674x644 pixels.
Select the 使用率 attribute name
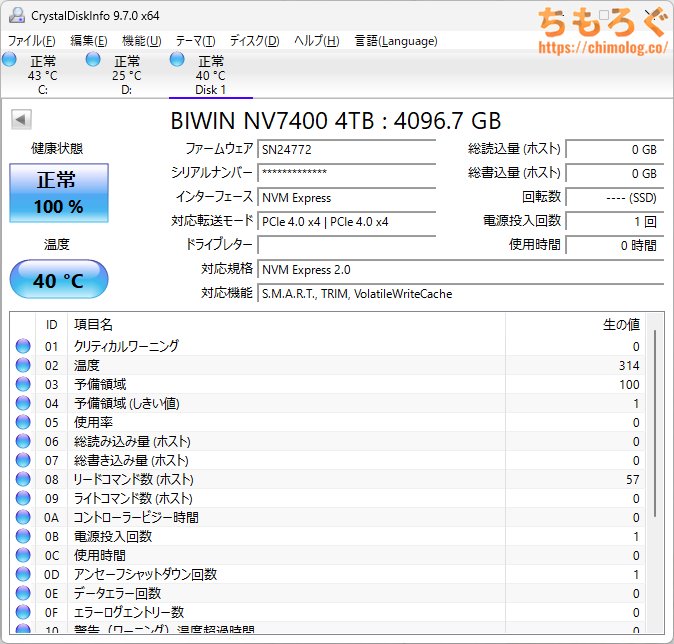tap(93, 422)
